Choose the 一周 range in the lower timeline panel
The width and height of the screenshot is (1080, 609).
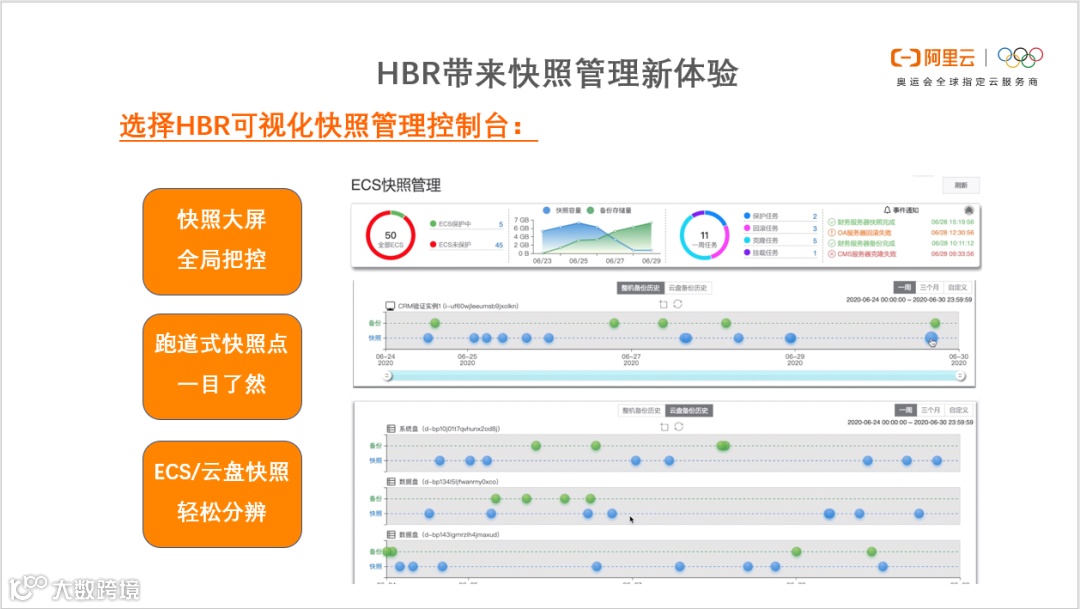pos(906,410)
